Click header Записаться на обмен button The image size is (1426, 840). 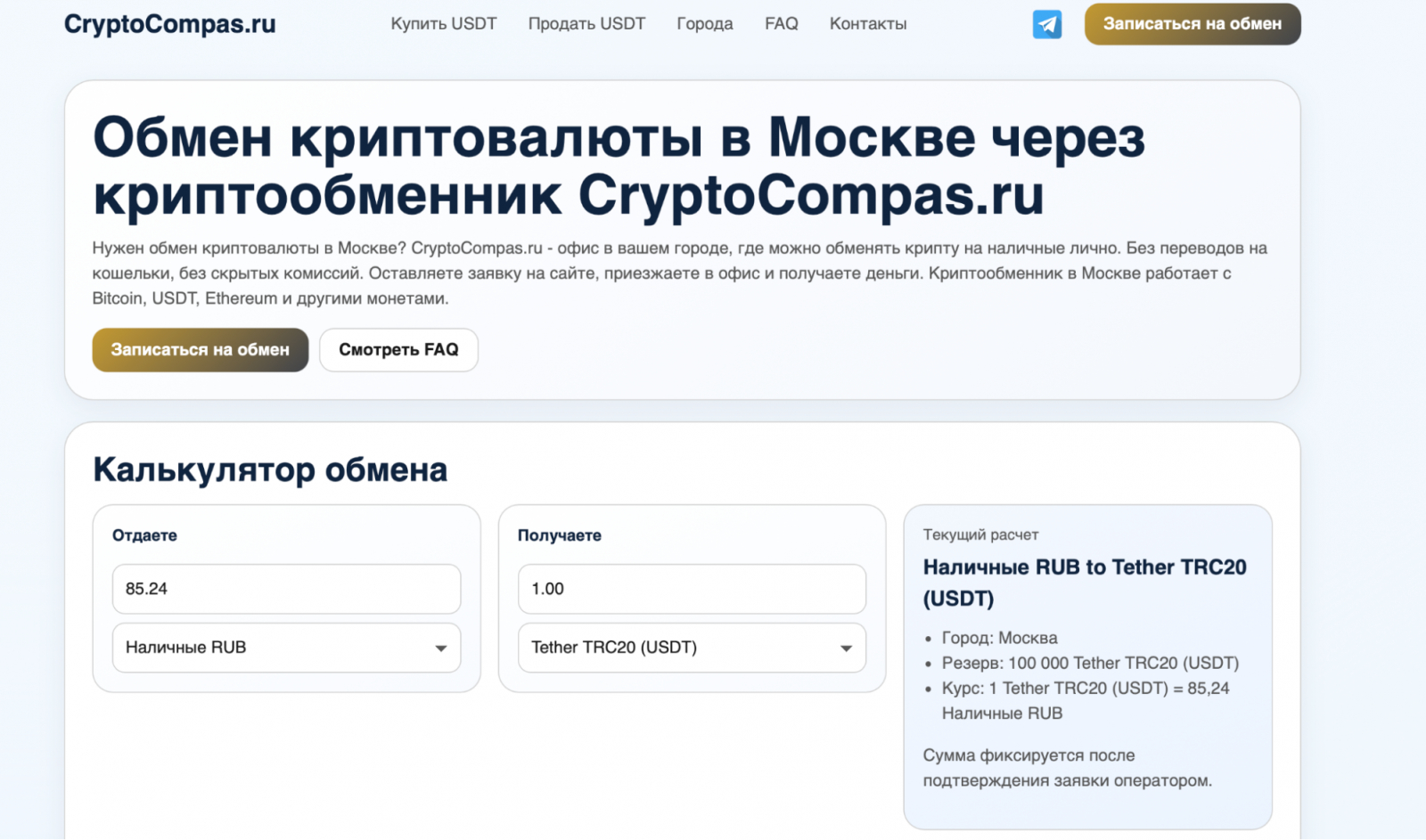pos(1192,24)
